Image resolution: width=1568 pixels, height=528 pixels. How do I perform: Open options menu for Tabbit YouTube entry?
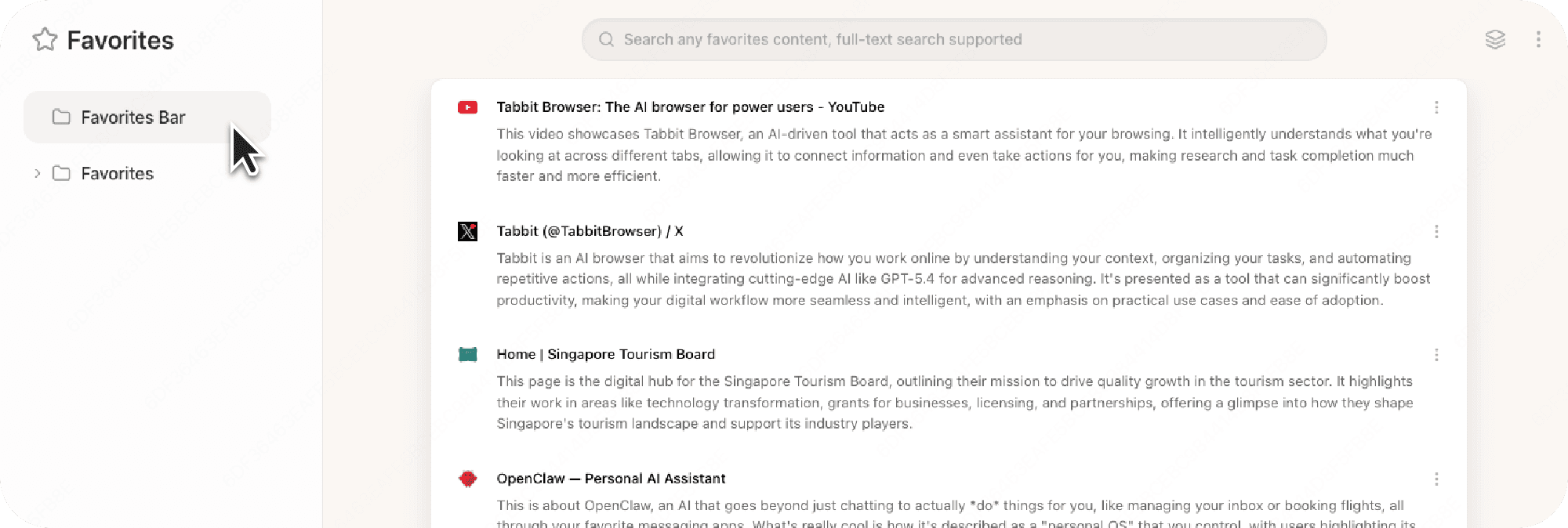[1436, 107]
